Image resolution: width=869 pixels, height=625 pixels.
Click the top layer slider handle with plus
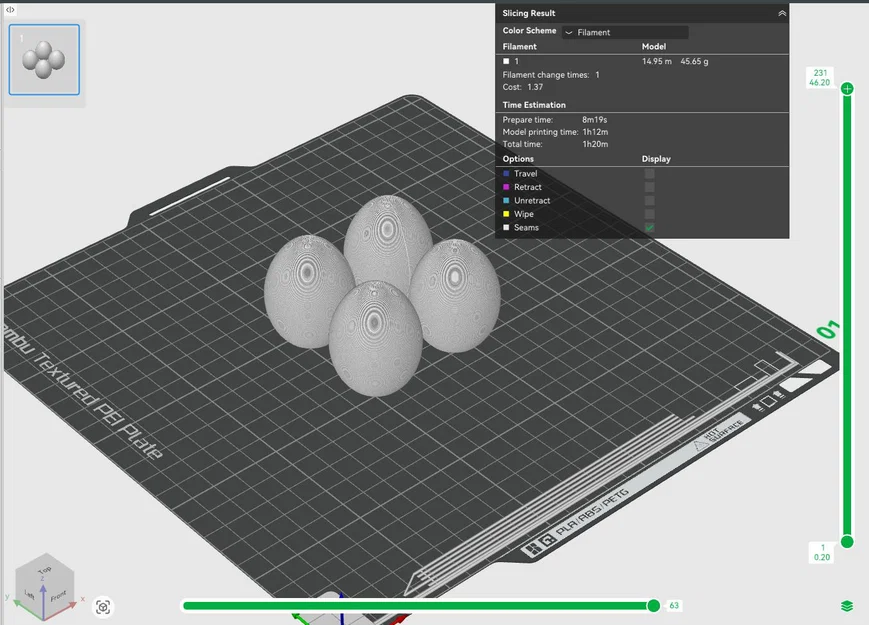pos(847,88)
